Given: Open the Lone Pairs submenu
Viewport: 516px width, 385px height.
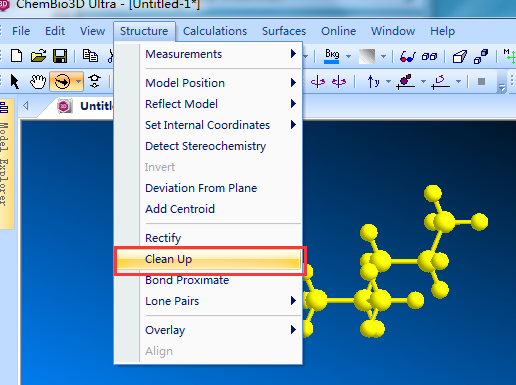Looking at the screenshot, I should click(208, 301).
